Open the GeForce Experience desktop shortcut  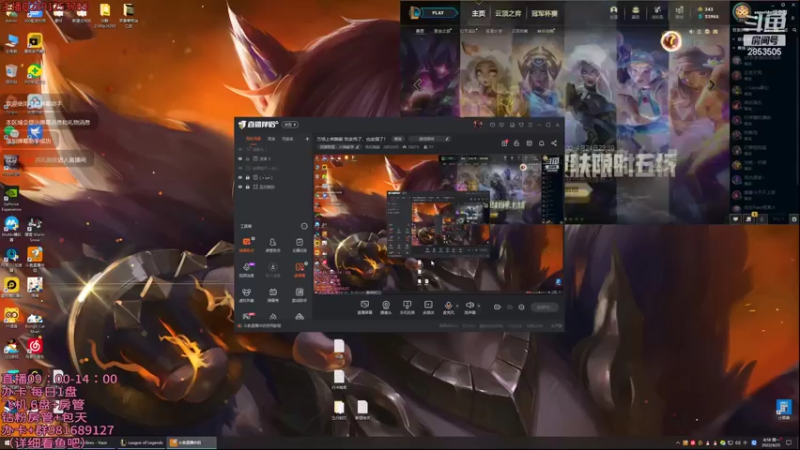pos(11,198)
